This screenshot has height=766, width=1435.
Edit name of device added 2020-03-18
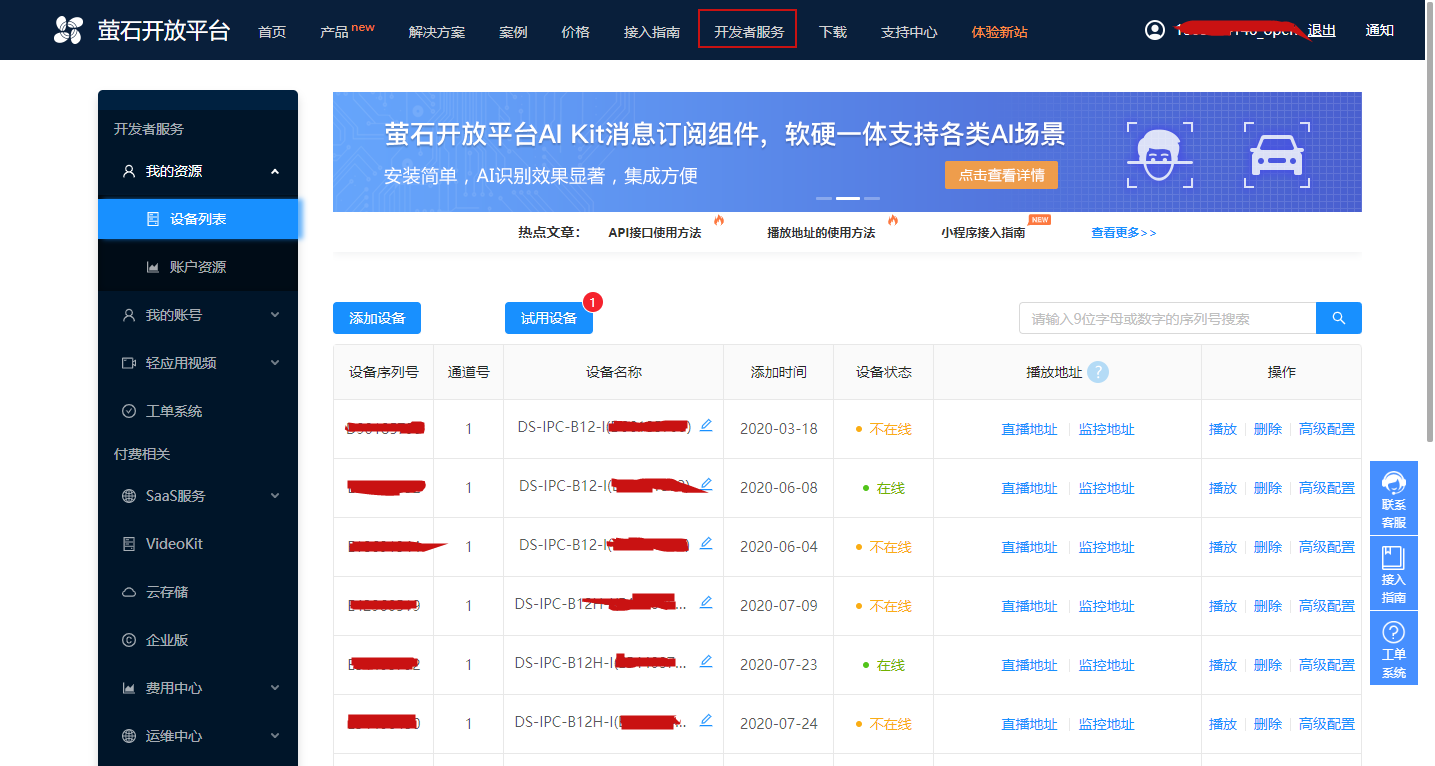[706, 425]
